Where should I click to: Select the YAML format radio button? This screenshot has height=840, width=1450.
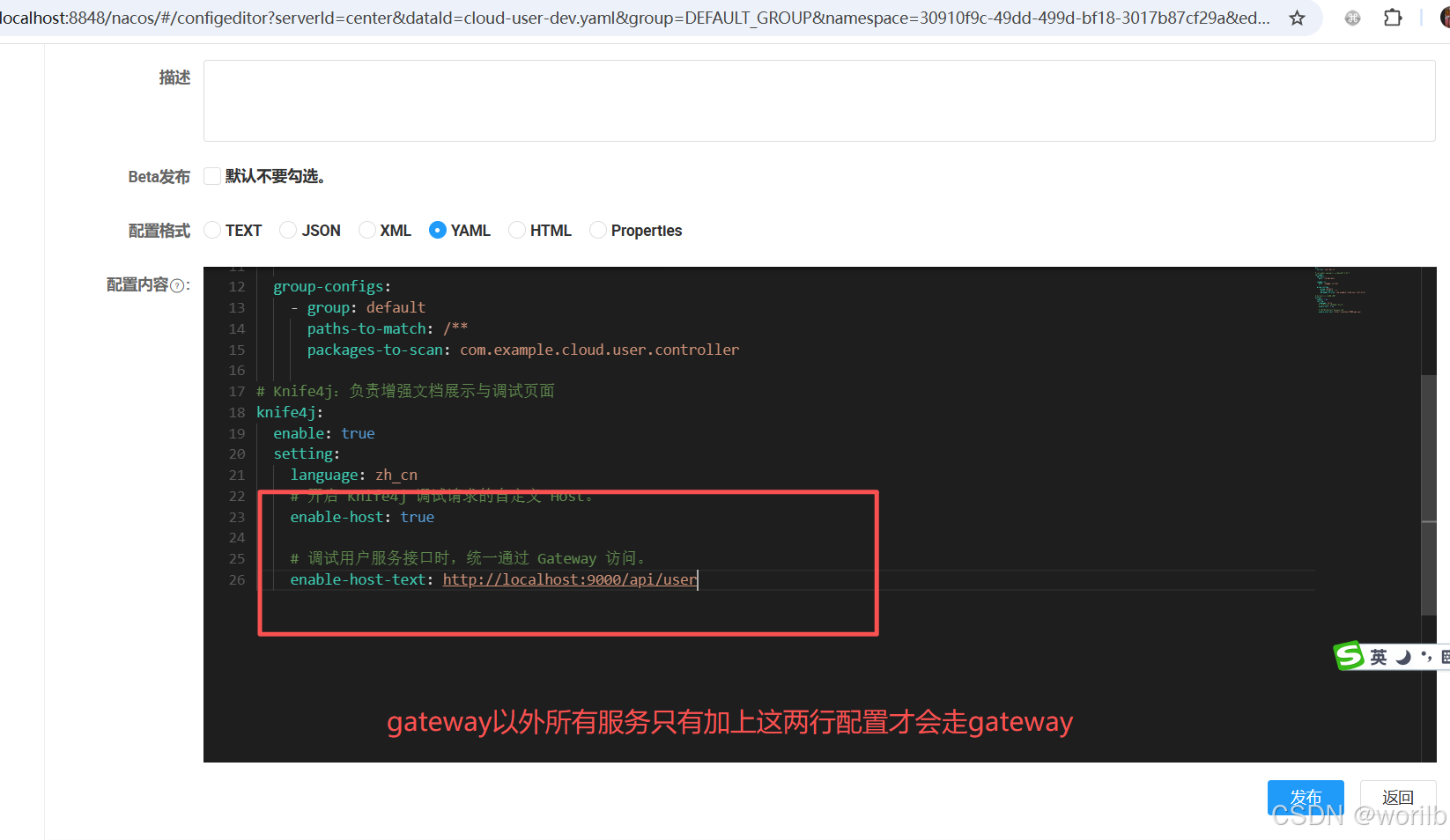[438, 230]
